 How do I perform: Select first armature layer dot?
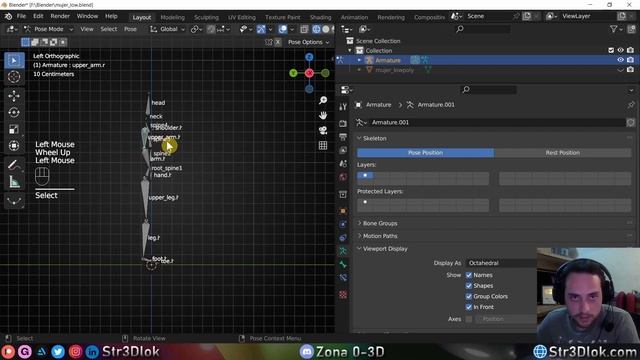(365, 176)
